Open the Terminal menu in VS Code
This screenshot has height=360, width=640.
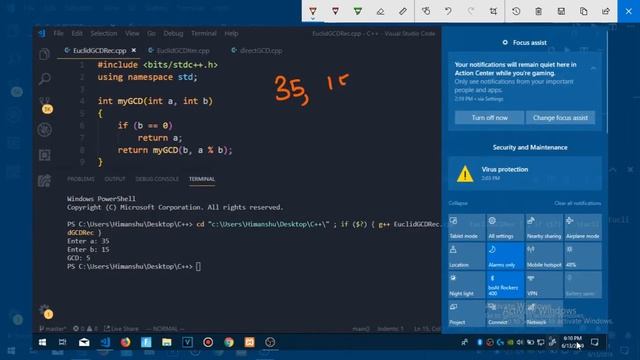(x=204, y=33)
